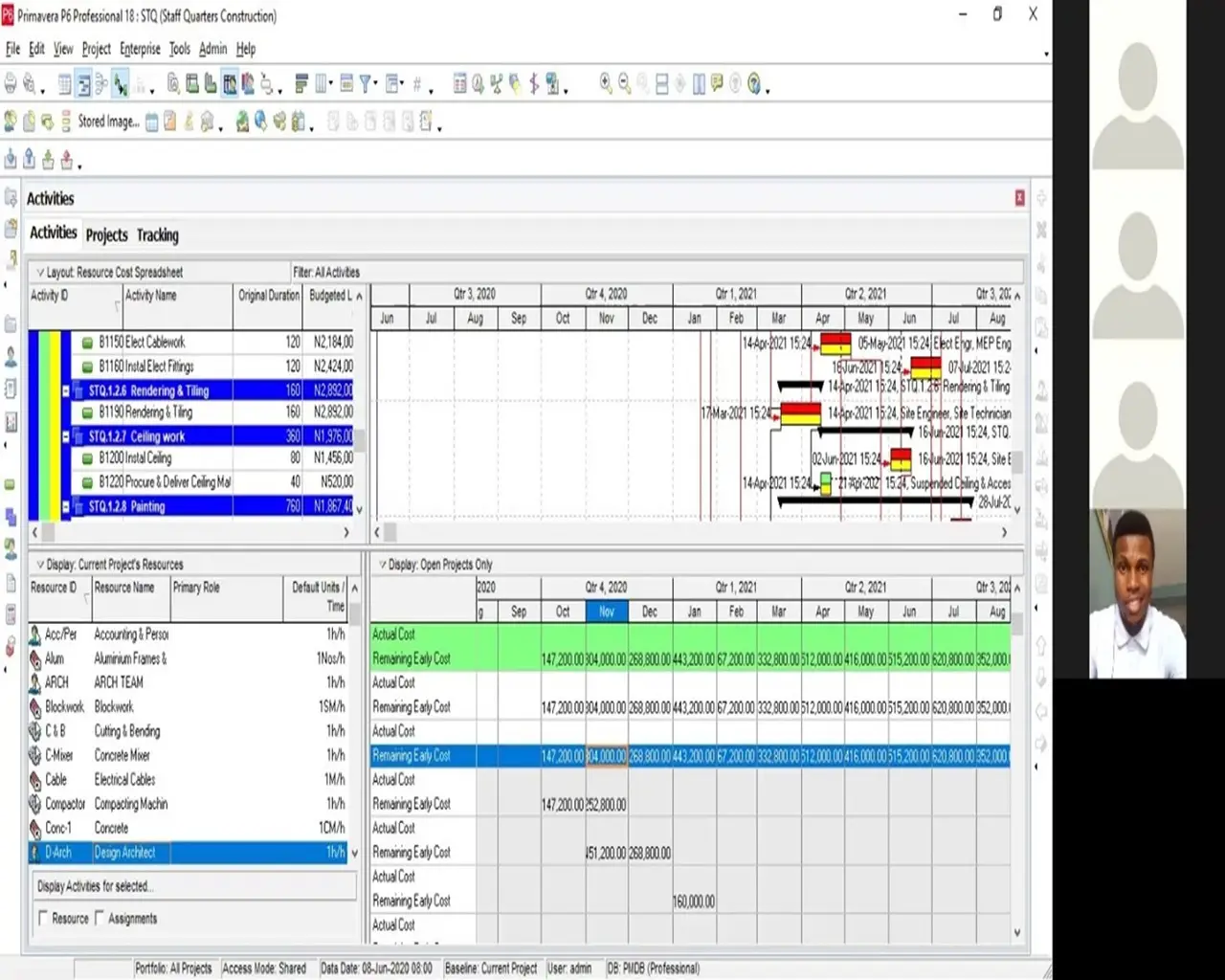Enable the Resource checkbox

[43, 919]
